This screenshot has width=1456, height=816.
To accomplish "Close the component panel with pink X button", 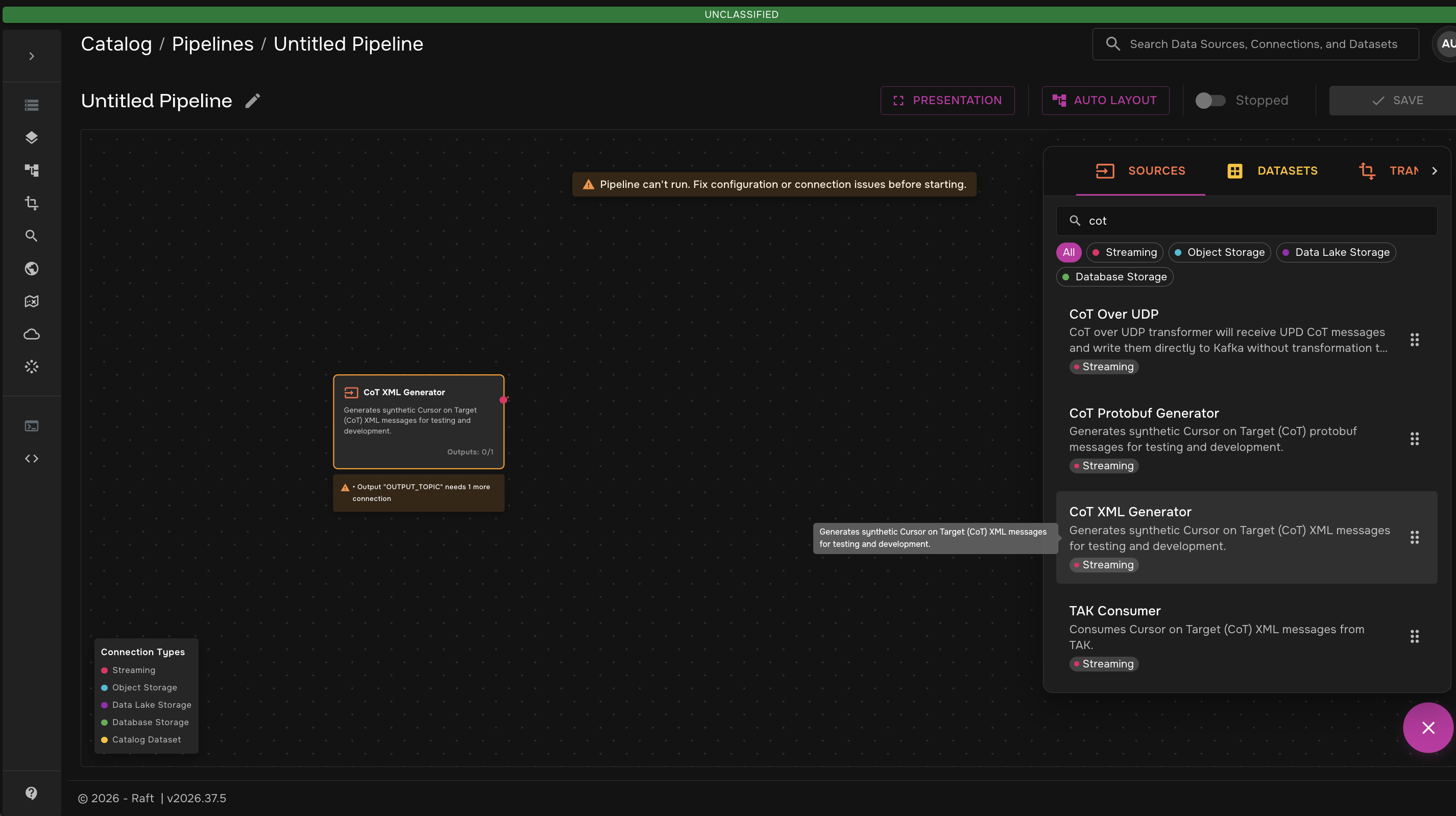I will (x=1428, y=728).
